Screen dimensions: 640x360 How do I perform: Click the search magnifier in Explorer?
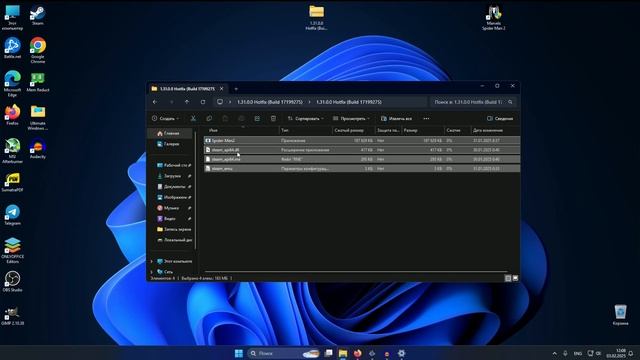pos(510,102)
